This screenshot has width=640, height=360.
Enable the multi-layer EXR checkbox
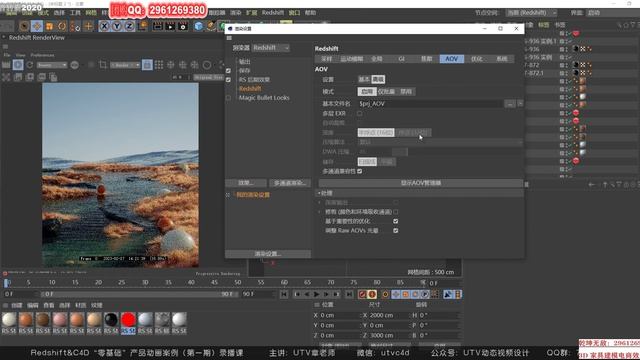(360, 113)
